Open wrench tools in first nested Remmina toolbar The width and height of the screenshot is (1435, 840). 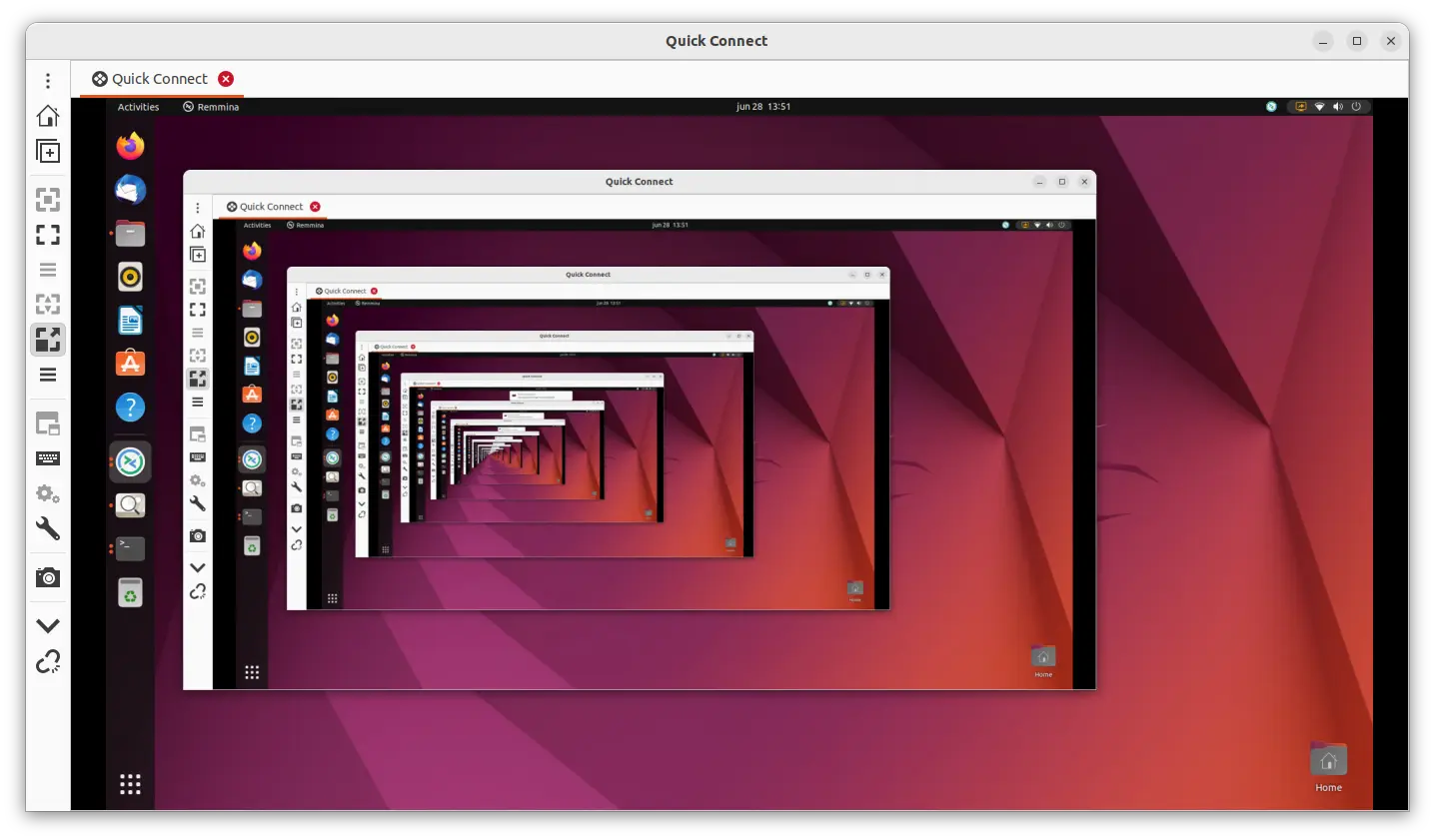tap(198, 503)
